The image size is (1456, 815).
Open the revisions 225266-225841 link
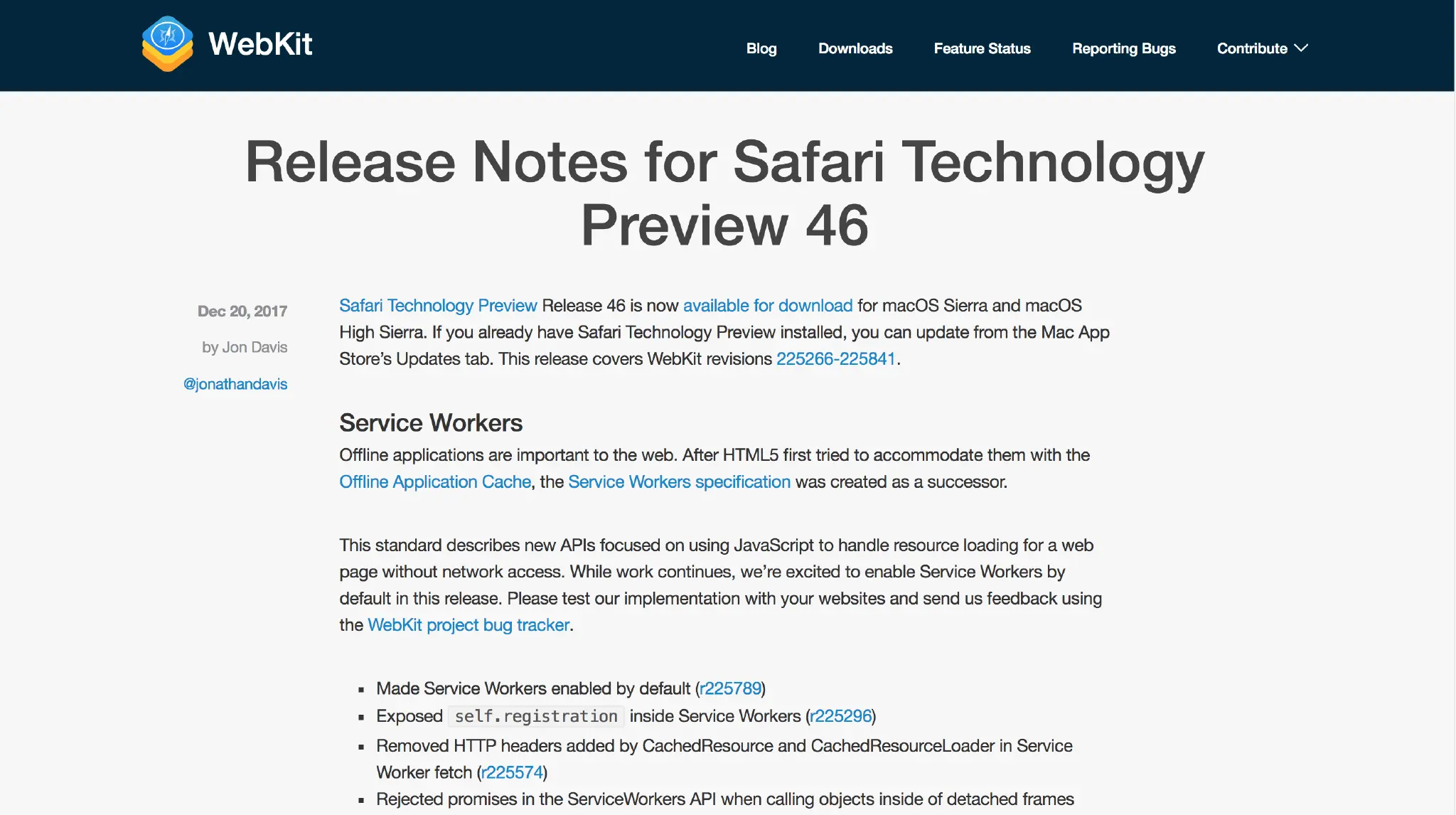(835, 359)
